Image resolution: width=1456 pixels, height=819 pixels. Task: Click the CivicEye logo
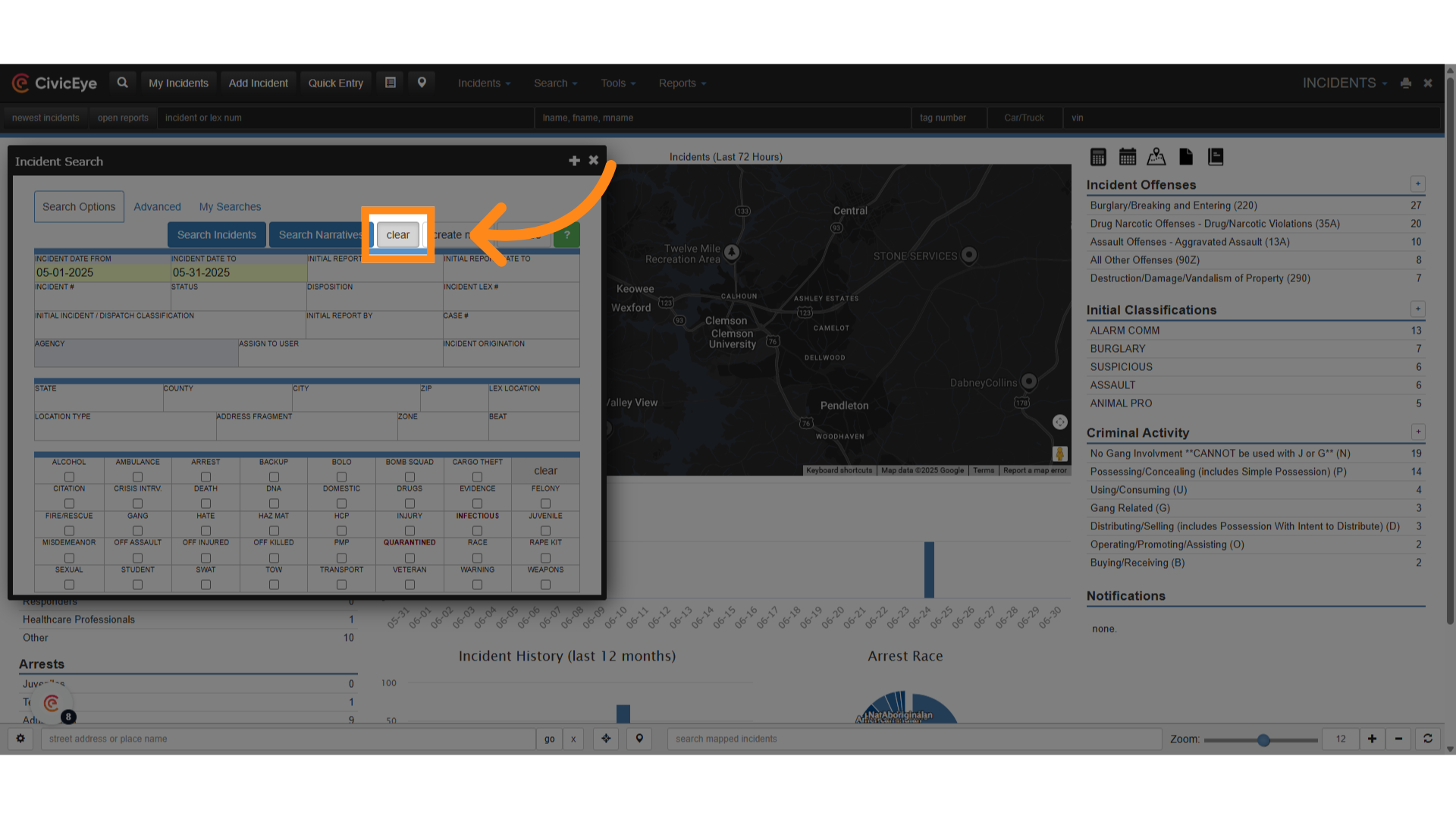tap(55, 83)
